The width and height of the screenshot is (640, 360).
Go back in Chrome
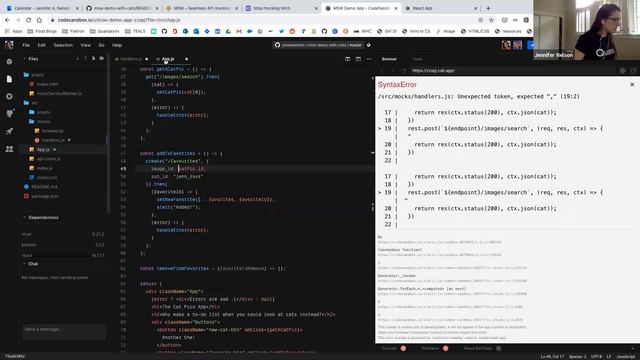tap(7, 20)
